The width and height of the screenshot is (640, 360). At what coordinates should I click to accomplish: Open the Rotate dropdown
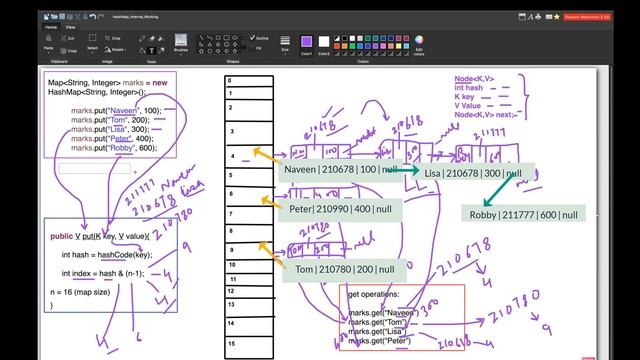[x=115, y=50]
